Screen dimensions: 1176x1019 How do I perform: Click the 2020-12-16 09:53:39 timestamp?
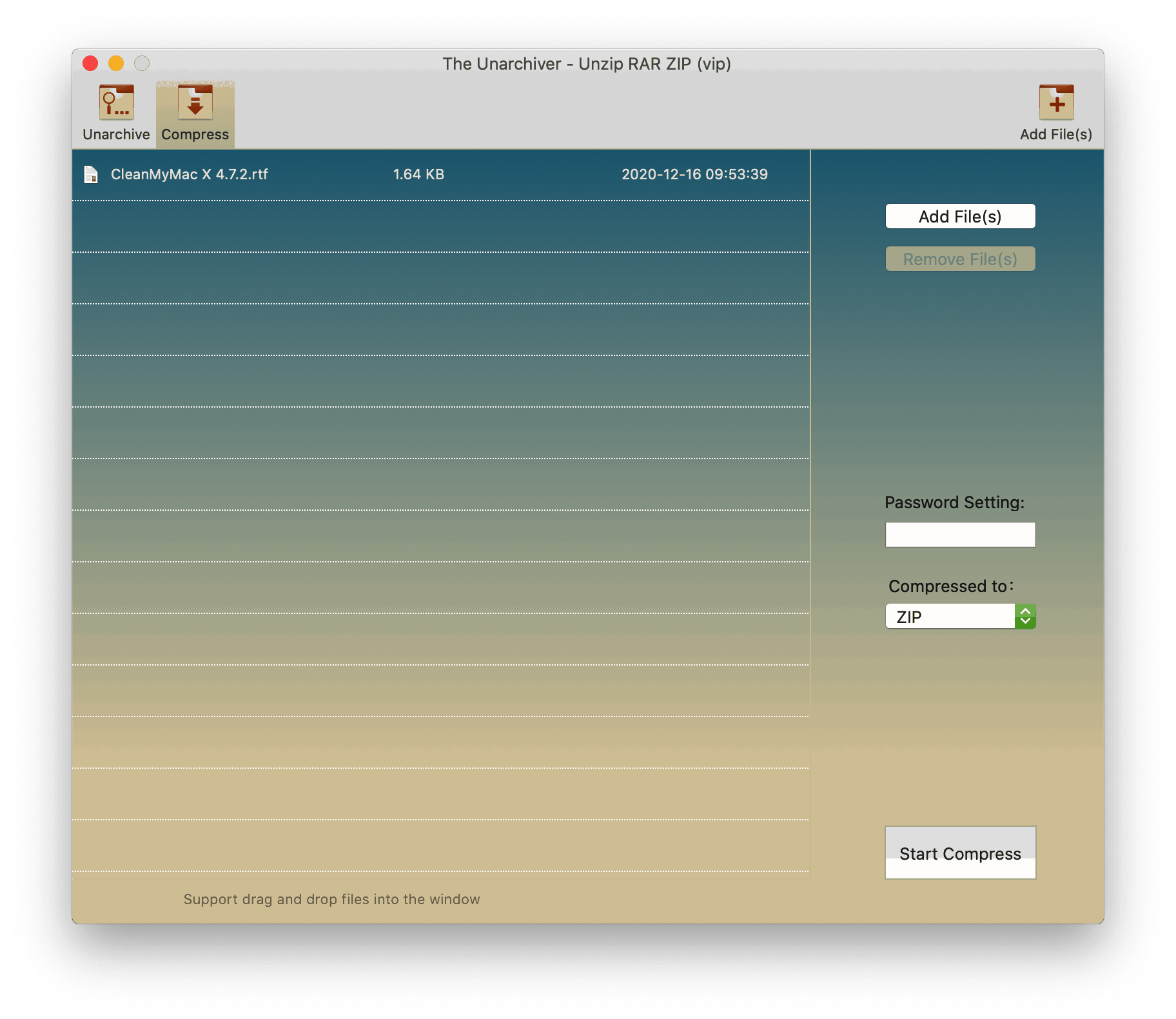(694, 175)
